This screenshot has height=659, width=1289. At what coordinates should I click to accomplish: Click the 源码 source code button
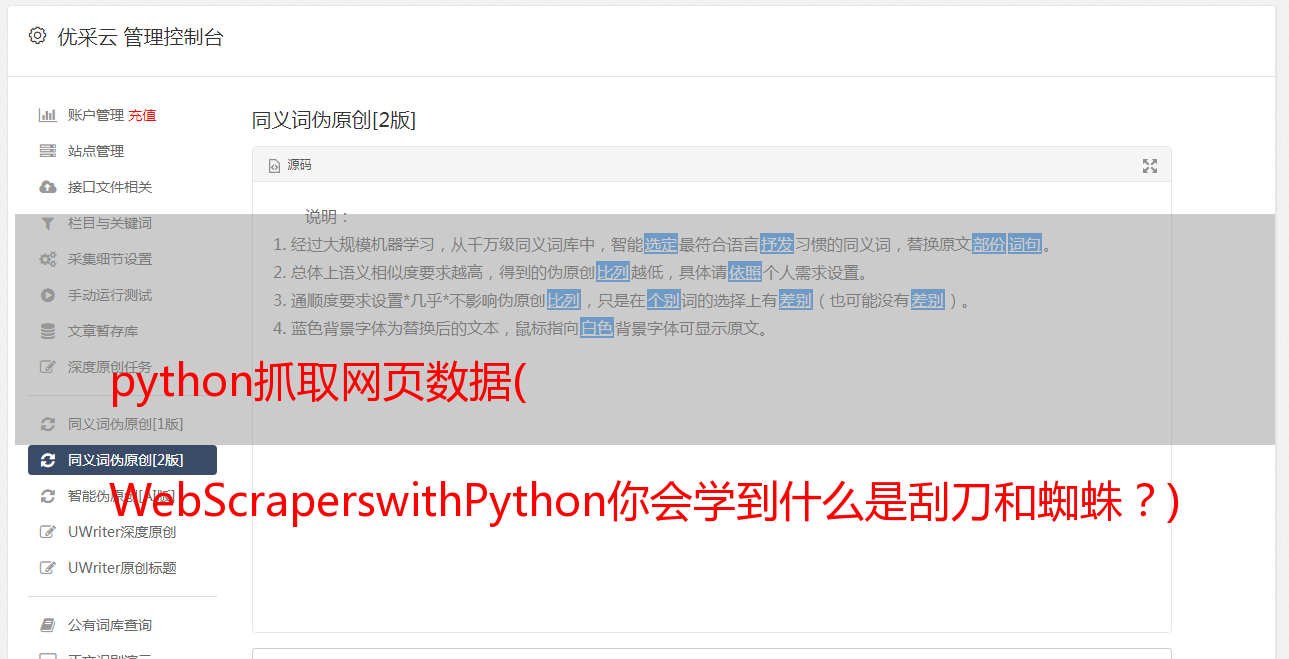pyautogui.click(x=290, y=165)
